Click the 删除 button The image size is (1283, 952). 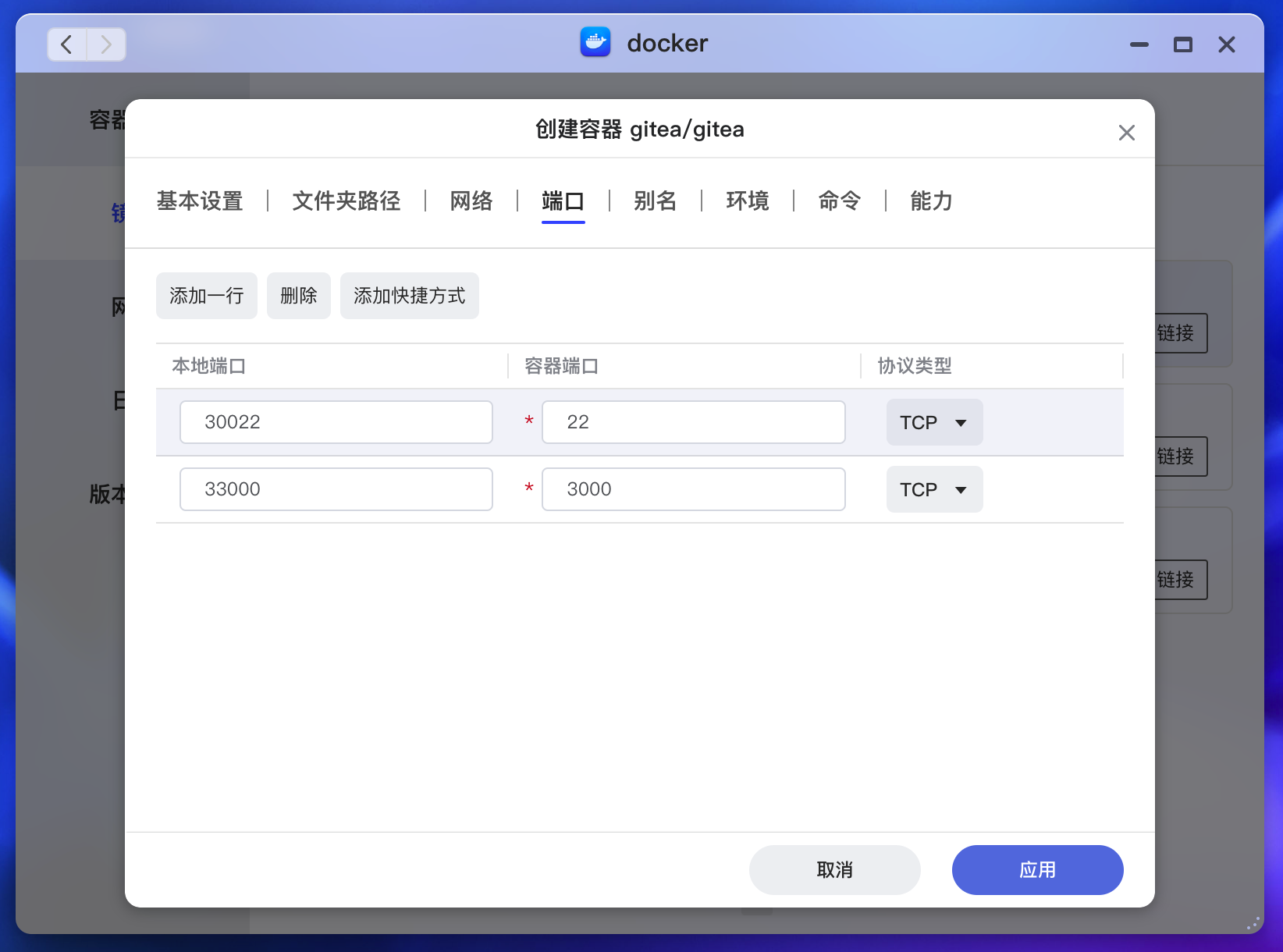click(299, 296)
